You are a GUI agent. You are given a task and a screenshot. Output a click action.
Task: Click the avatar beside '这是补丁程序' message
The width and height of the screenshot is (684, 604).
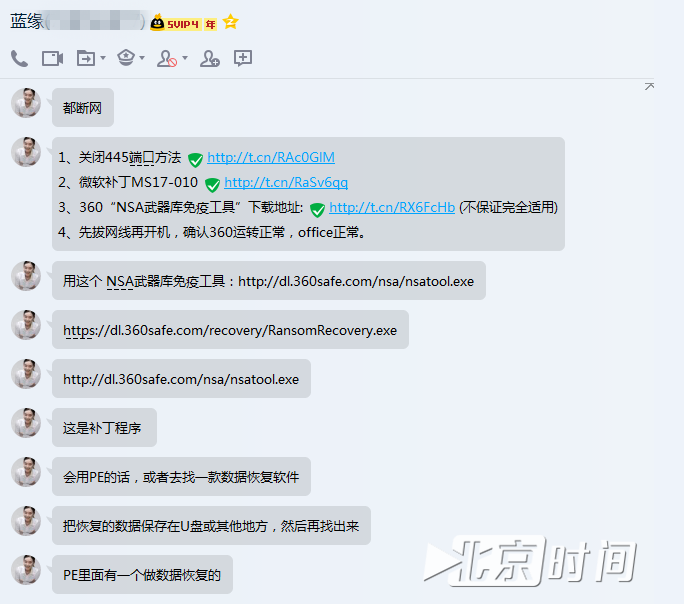[x=26, y=422]
